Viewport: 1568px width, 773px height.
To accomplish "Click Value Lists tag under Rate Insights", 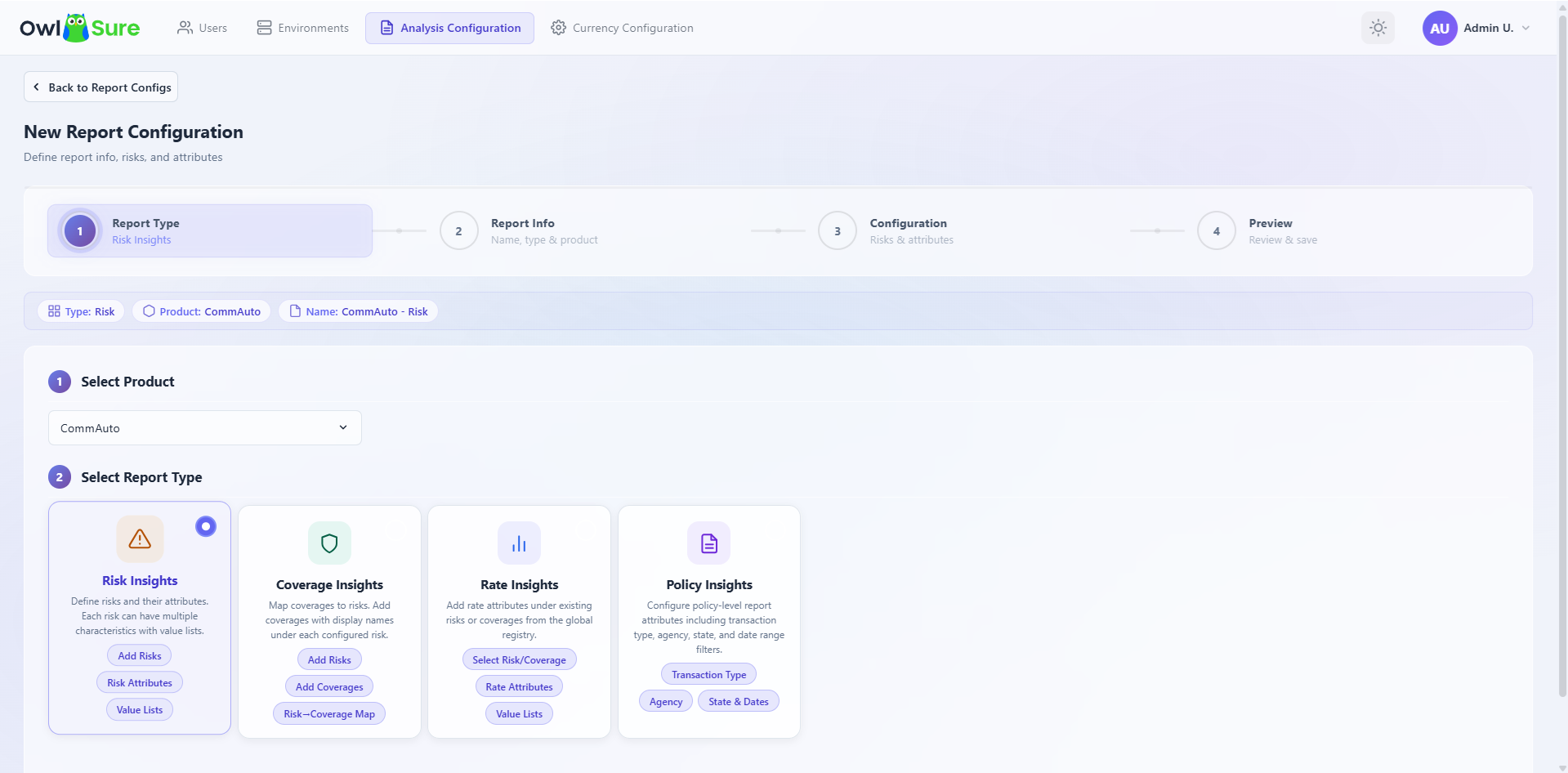I will tap(519, 714).
